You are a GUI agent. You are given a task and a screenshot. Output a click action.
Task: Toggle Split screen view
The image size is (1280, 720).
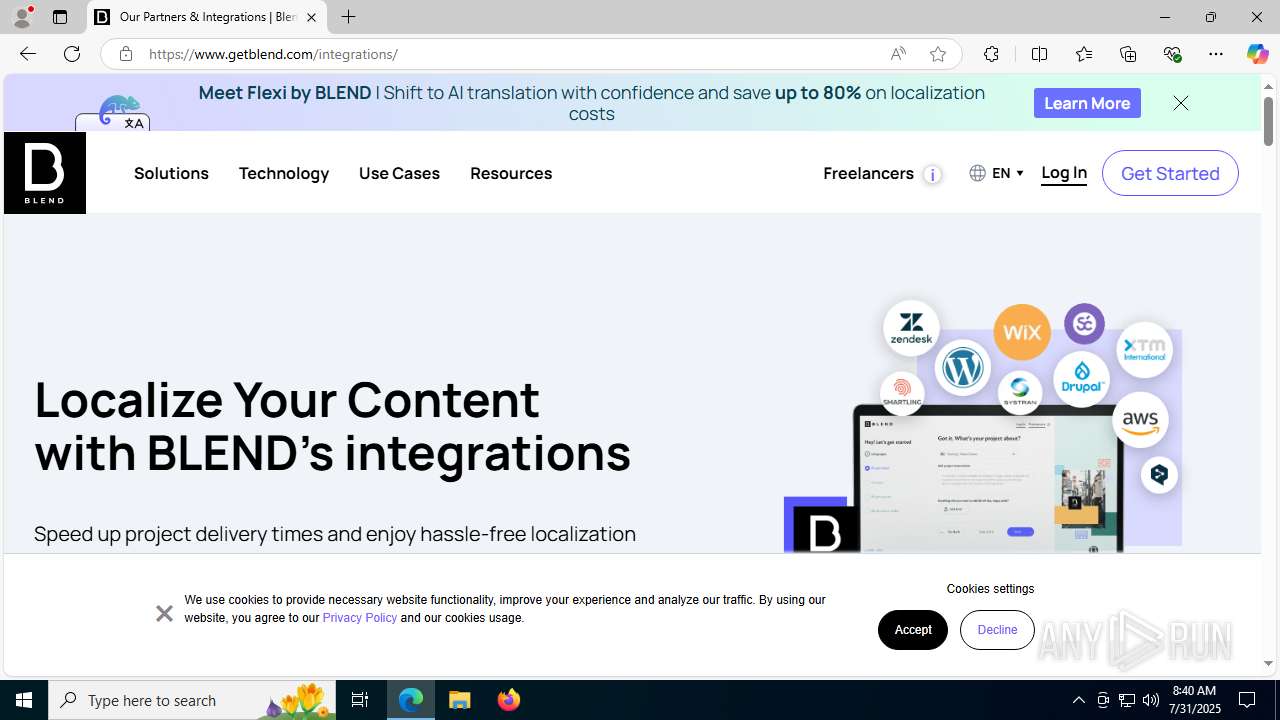tap(1039, 54)
